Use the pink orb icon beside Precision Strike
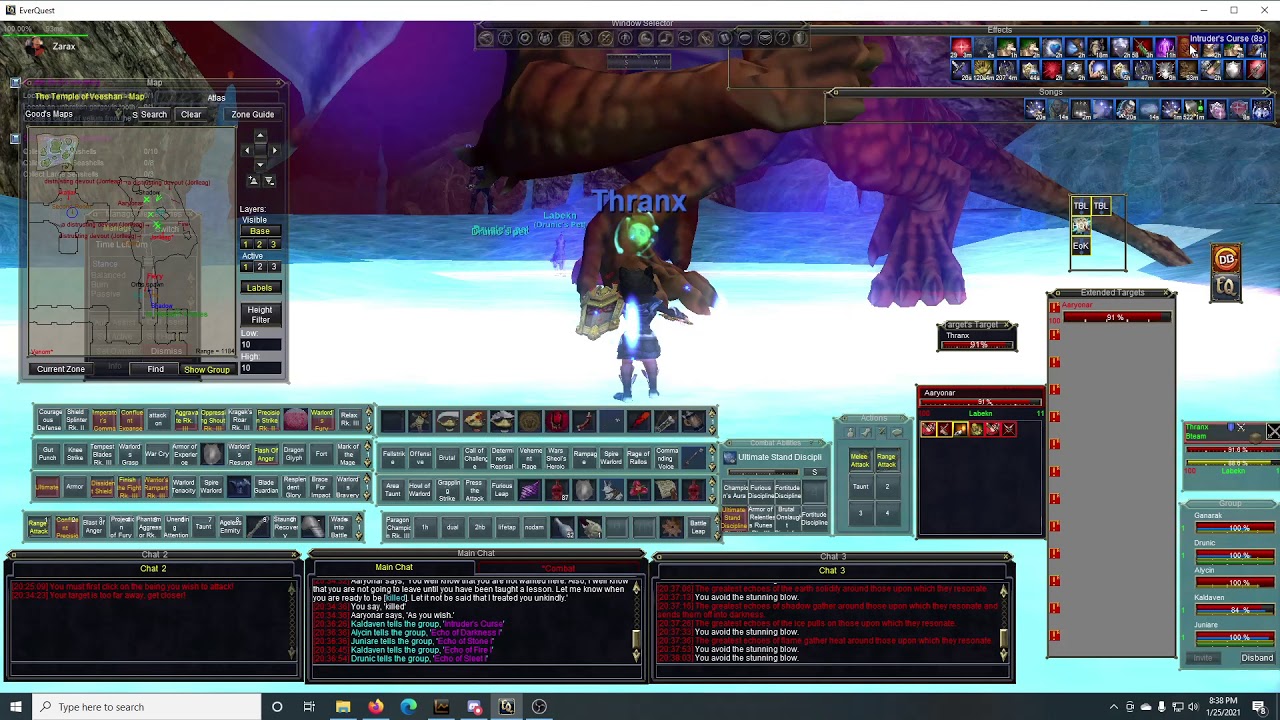 point(295,420)
